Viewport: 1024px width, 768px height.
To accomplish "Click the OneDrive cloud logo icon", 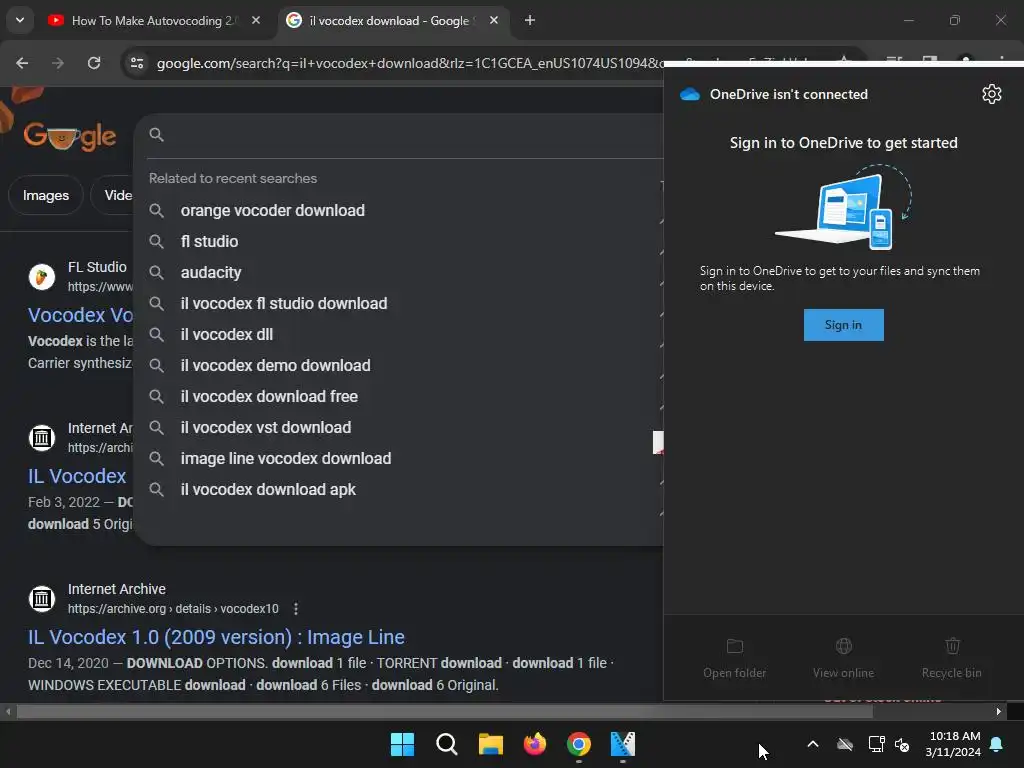I will (x=690, y=94).
